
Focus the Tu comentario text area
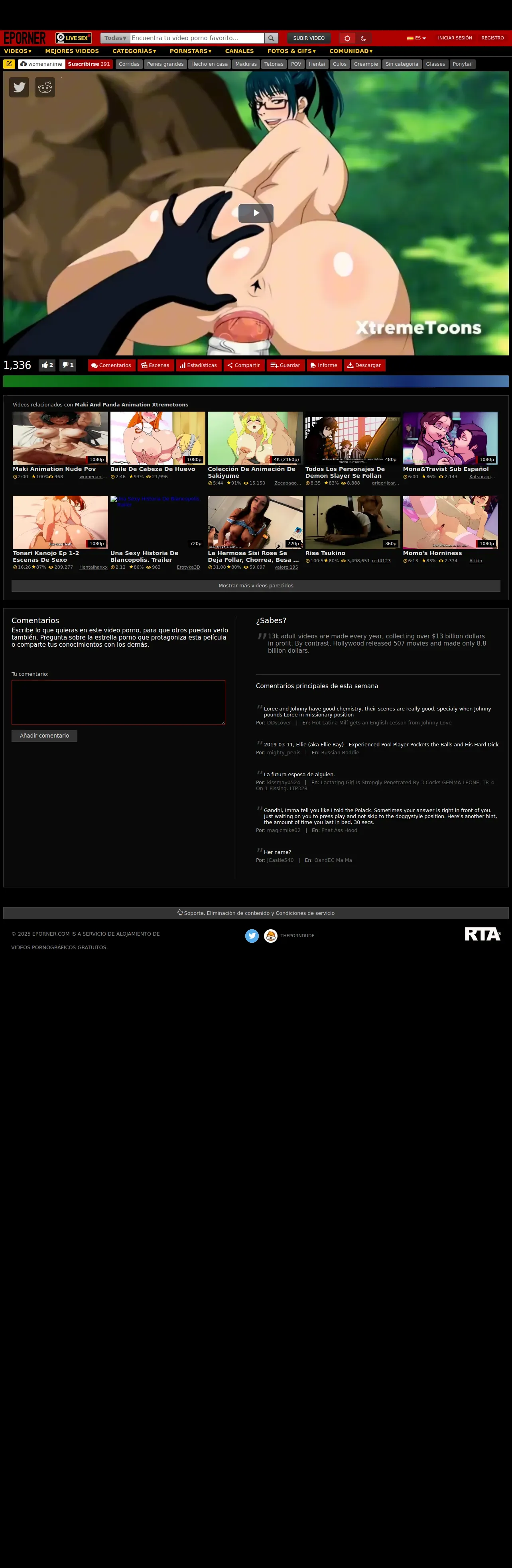pos(118,703)
